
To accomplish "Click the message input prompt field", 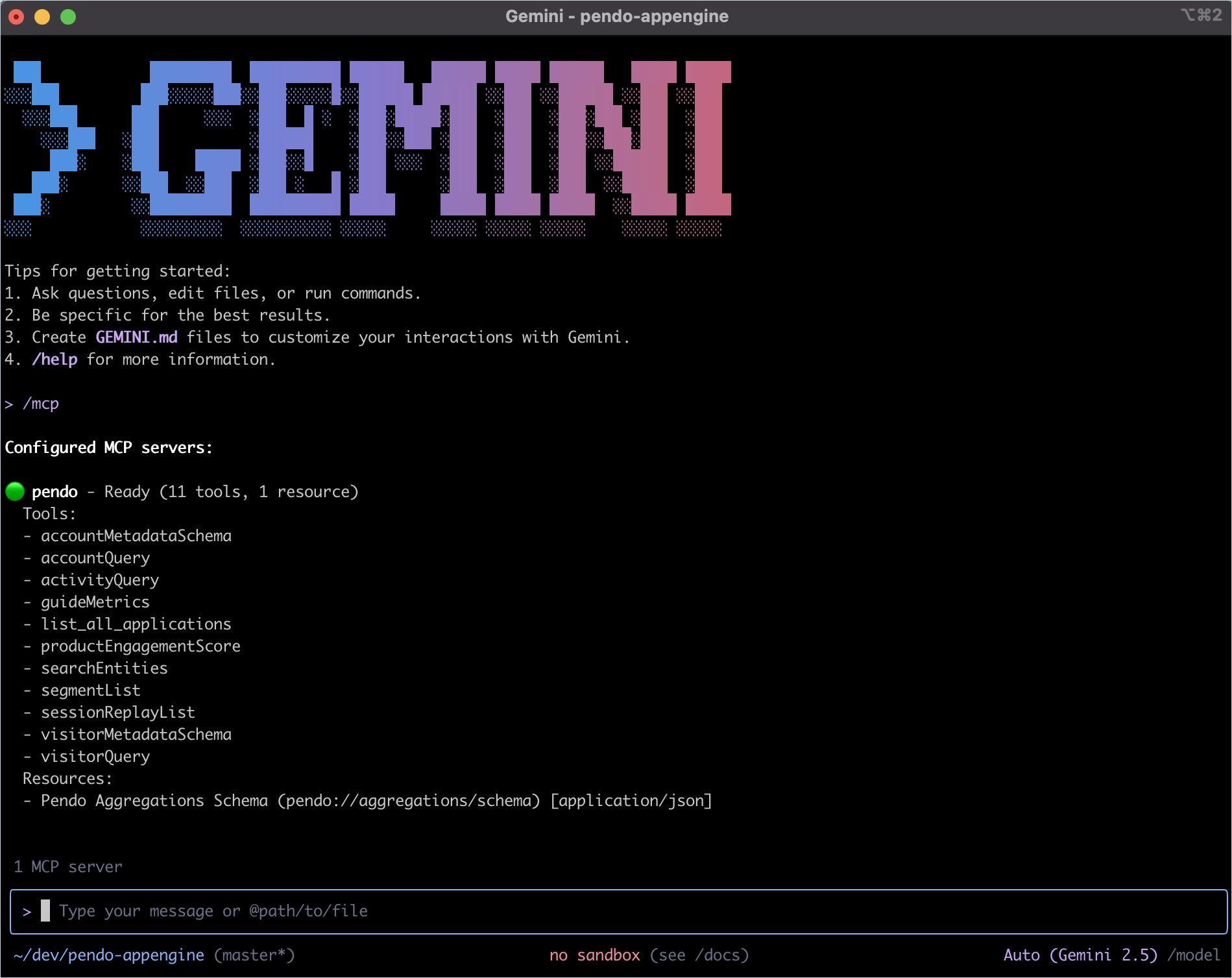I will point(618,911).
